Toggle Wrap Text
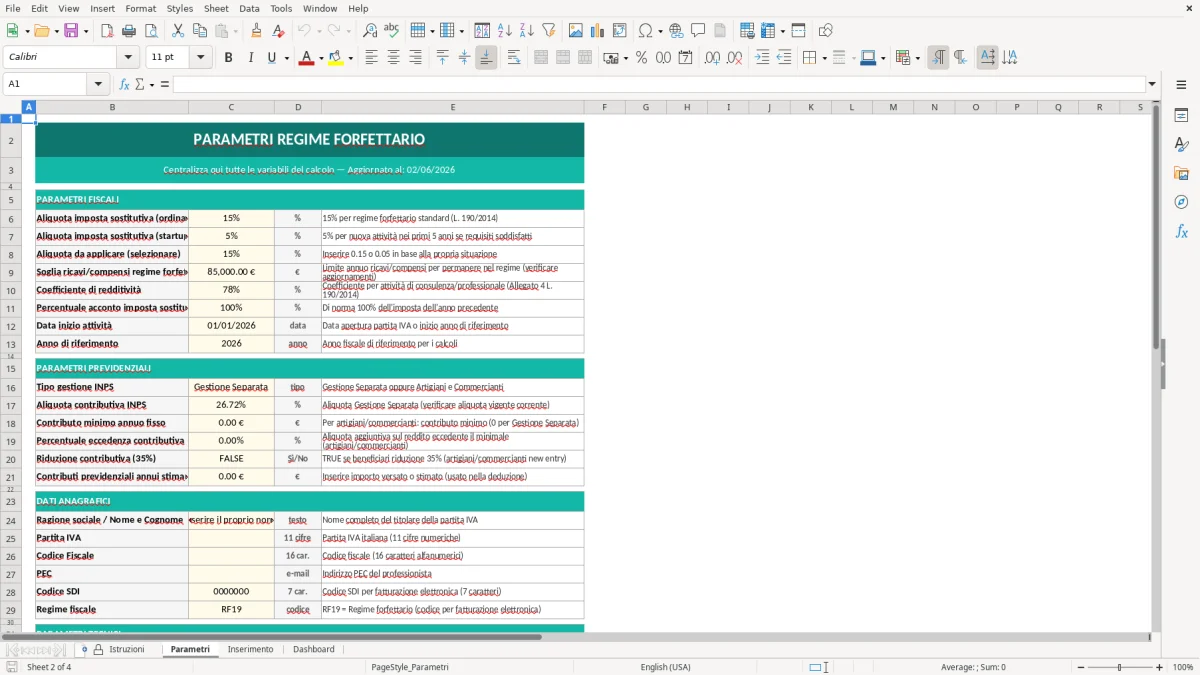 pos(513,58)
